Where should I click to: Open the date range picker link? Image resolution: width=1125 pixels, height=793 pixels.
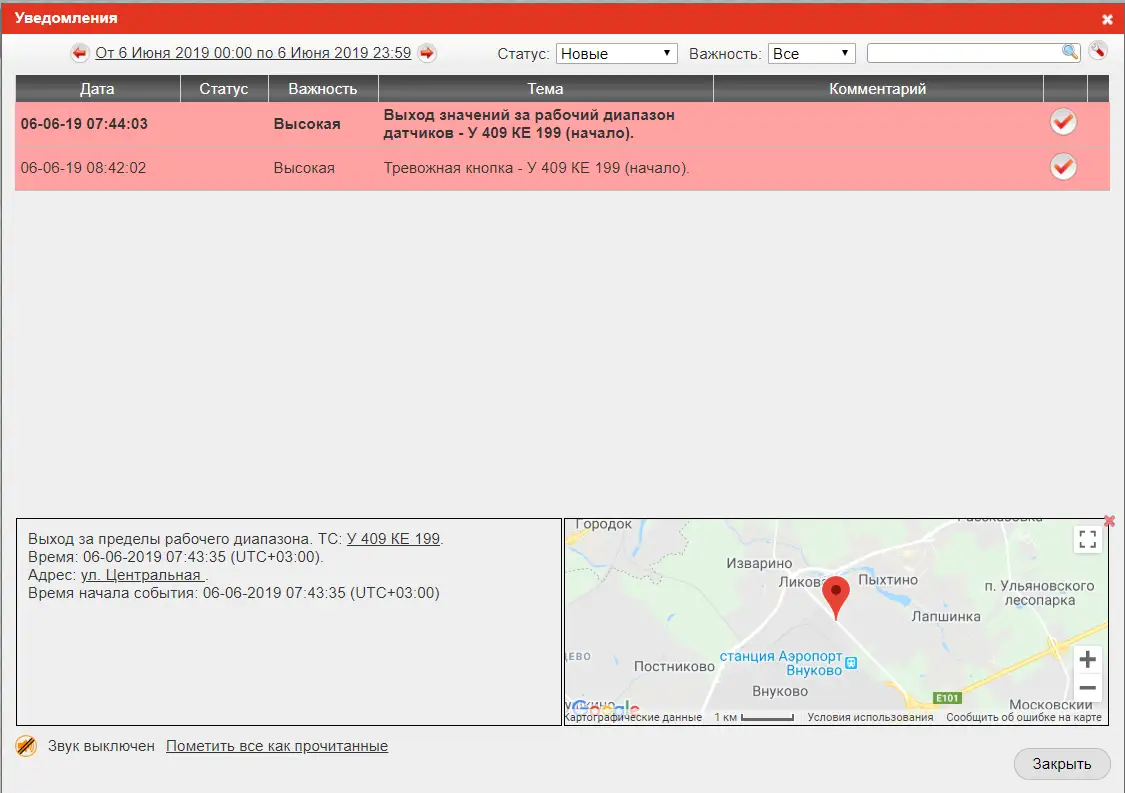253,53
